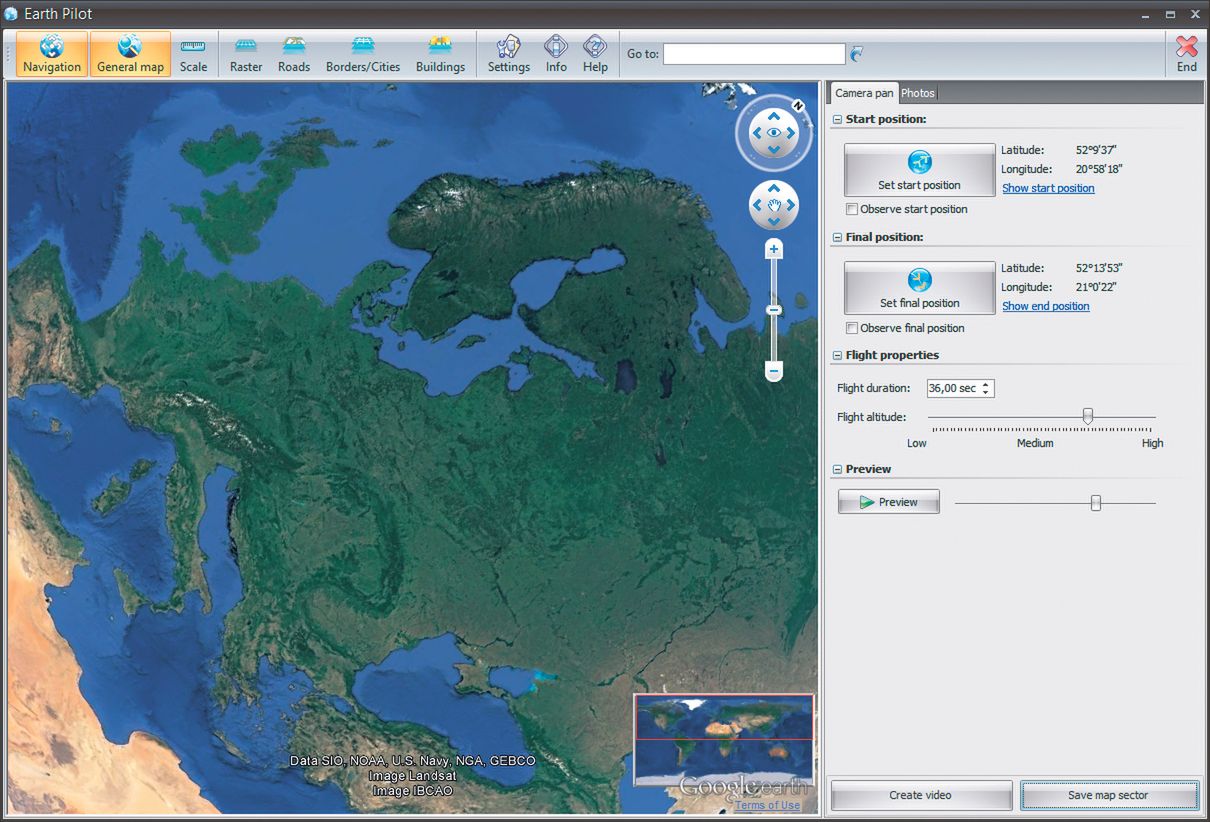
Task: Show the Borders/Cities layer
Action: [x=363, y=54]
